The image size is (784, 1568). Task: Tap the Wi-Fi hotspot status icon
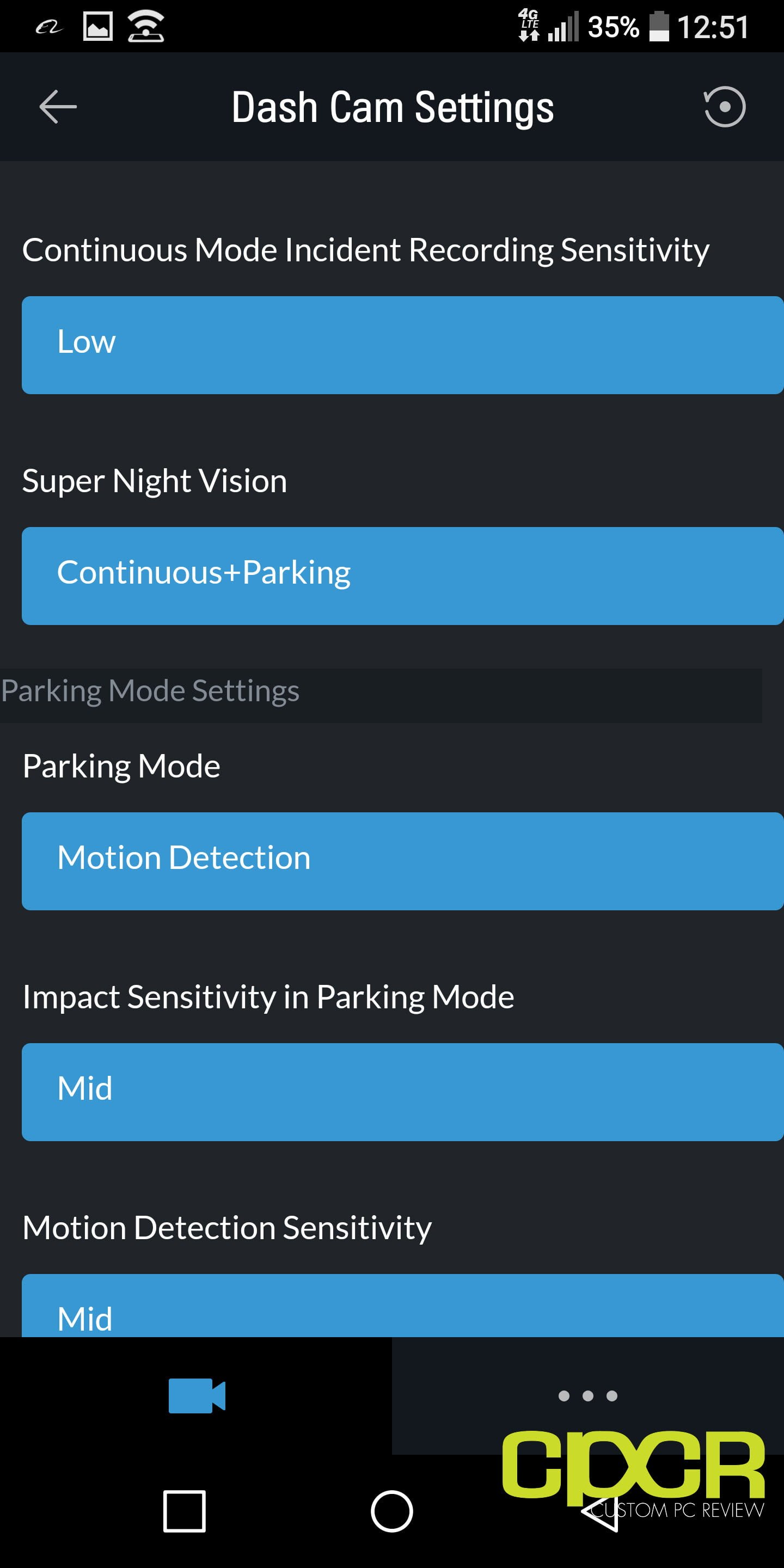[x=145, y=27]
